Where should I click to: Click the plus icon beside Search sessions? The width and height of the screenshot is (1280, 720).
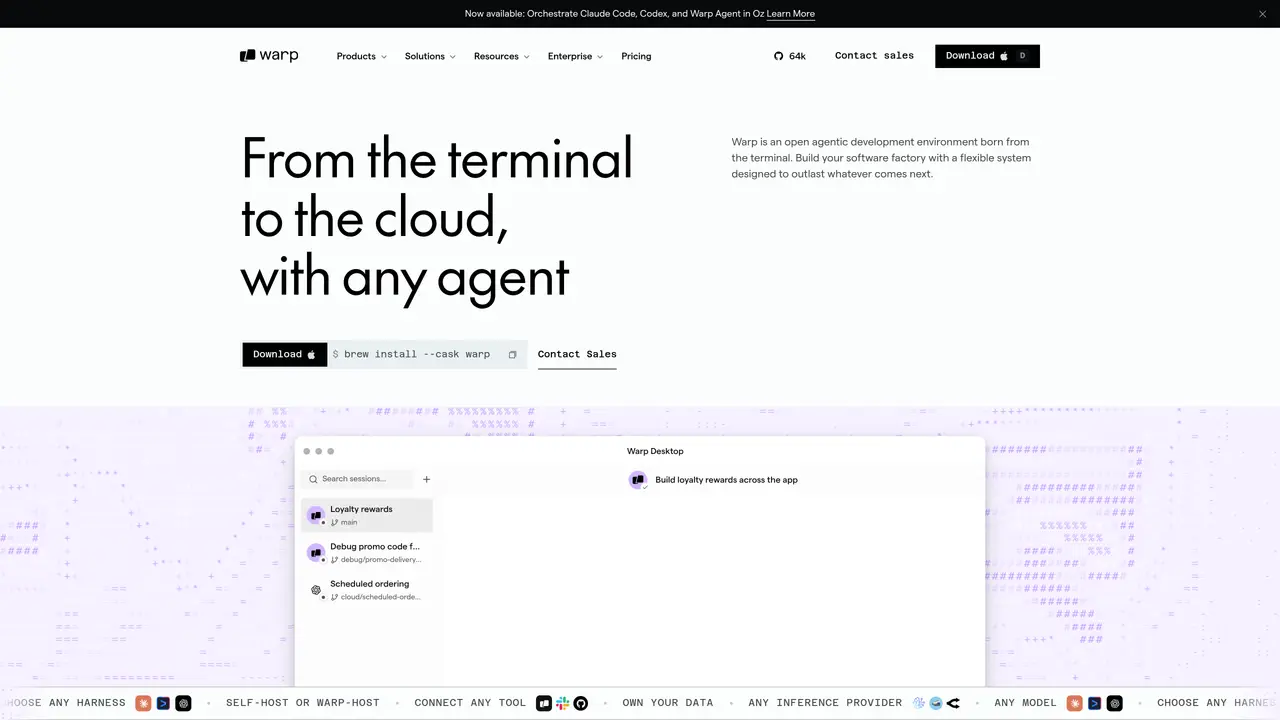pos(426,479)
